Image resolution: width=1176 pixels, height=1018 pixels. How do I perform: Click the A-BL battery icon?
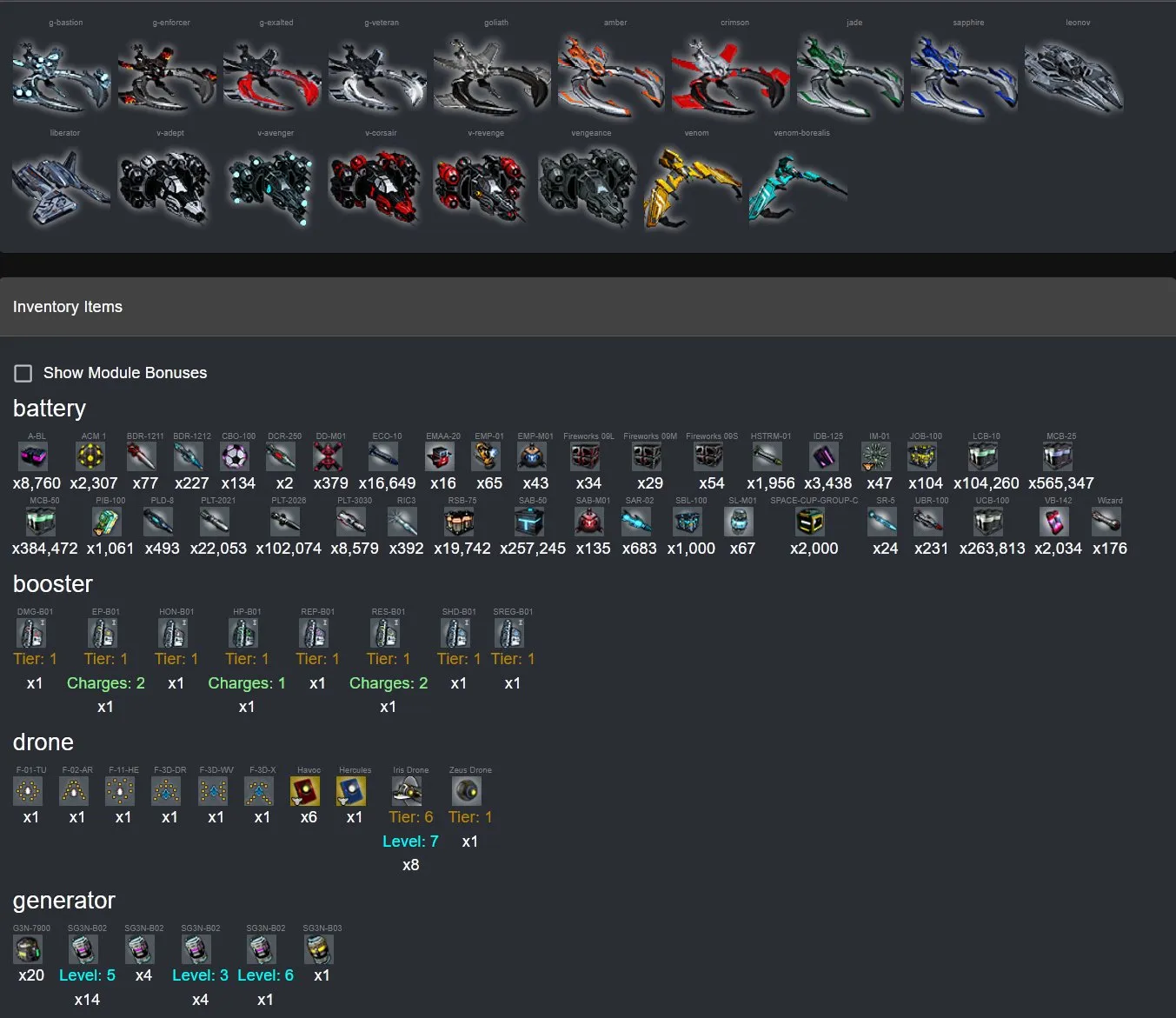[x=34, y=456]
